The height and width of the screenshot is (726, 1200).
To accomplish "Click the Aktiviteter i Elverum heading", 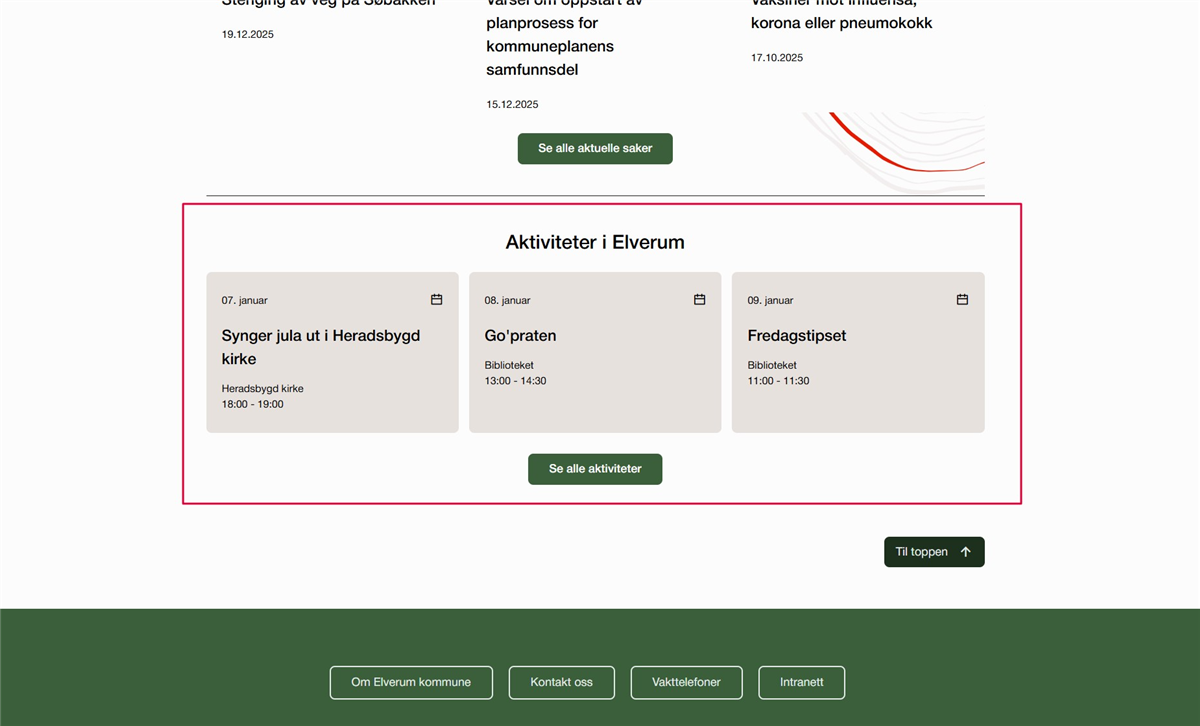I will 595,242.
